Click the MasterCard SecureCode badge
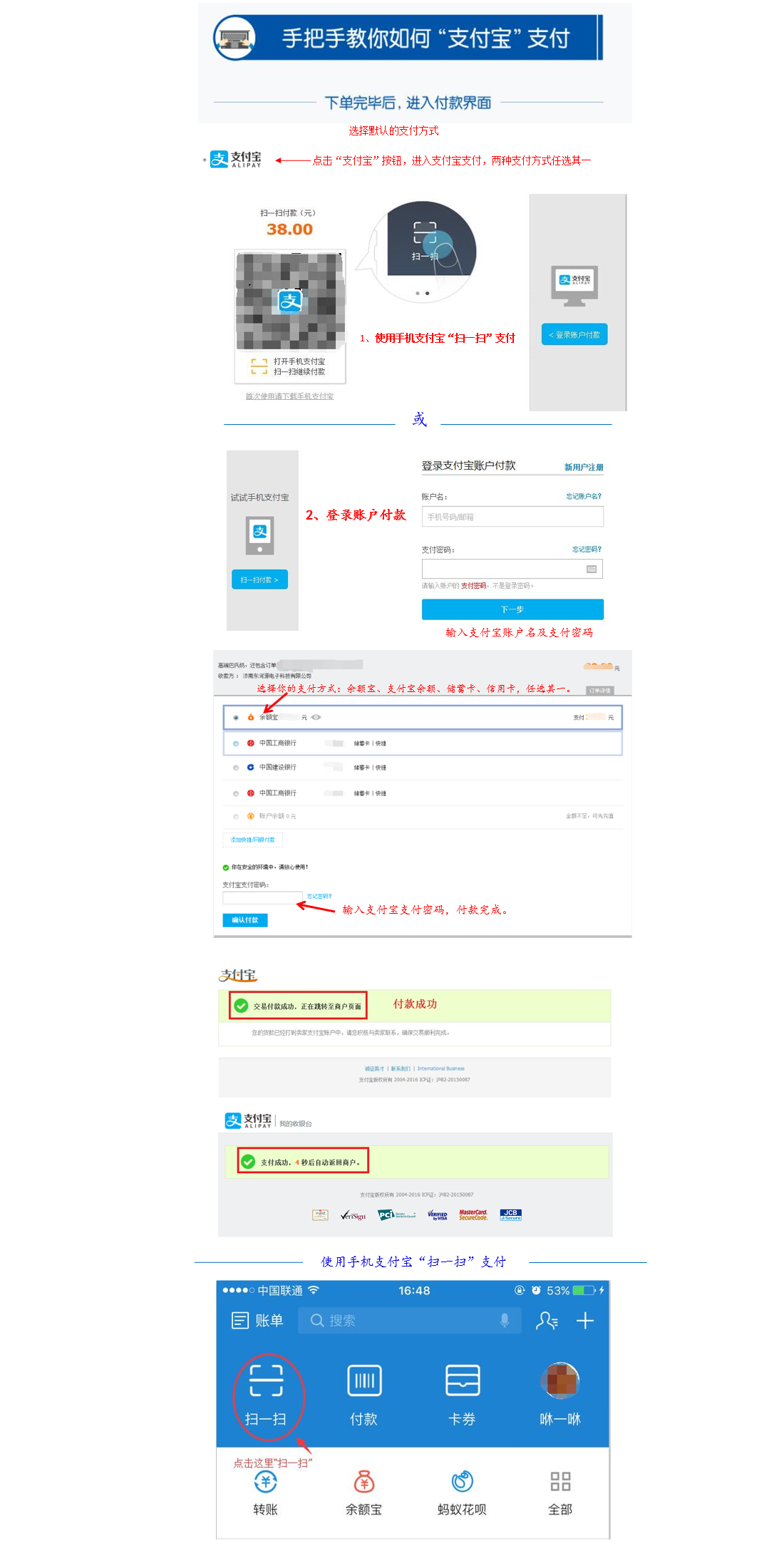Screen dimensions: 784x1568 pos(473,1214)
